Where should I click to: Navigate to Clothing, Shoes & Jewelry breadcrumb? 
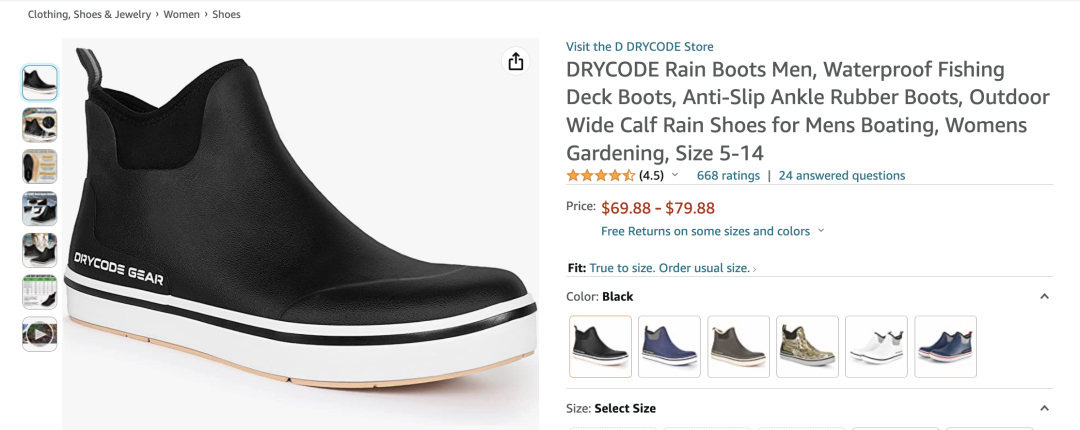tap(89, 15)
